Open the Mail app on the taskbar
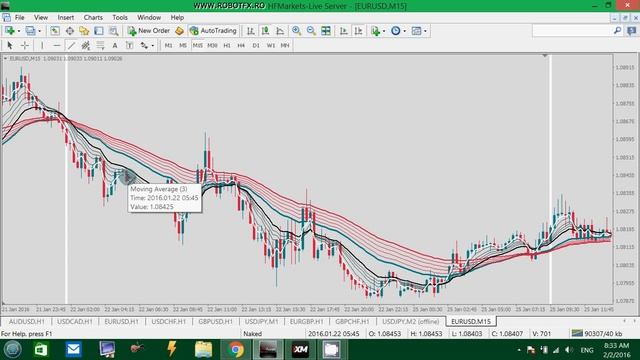 point(73,350)
